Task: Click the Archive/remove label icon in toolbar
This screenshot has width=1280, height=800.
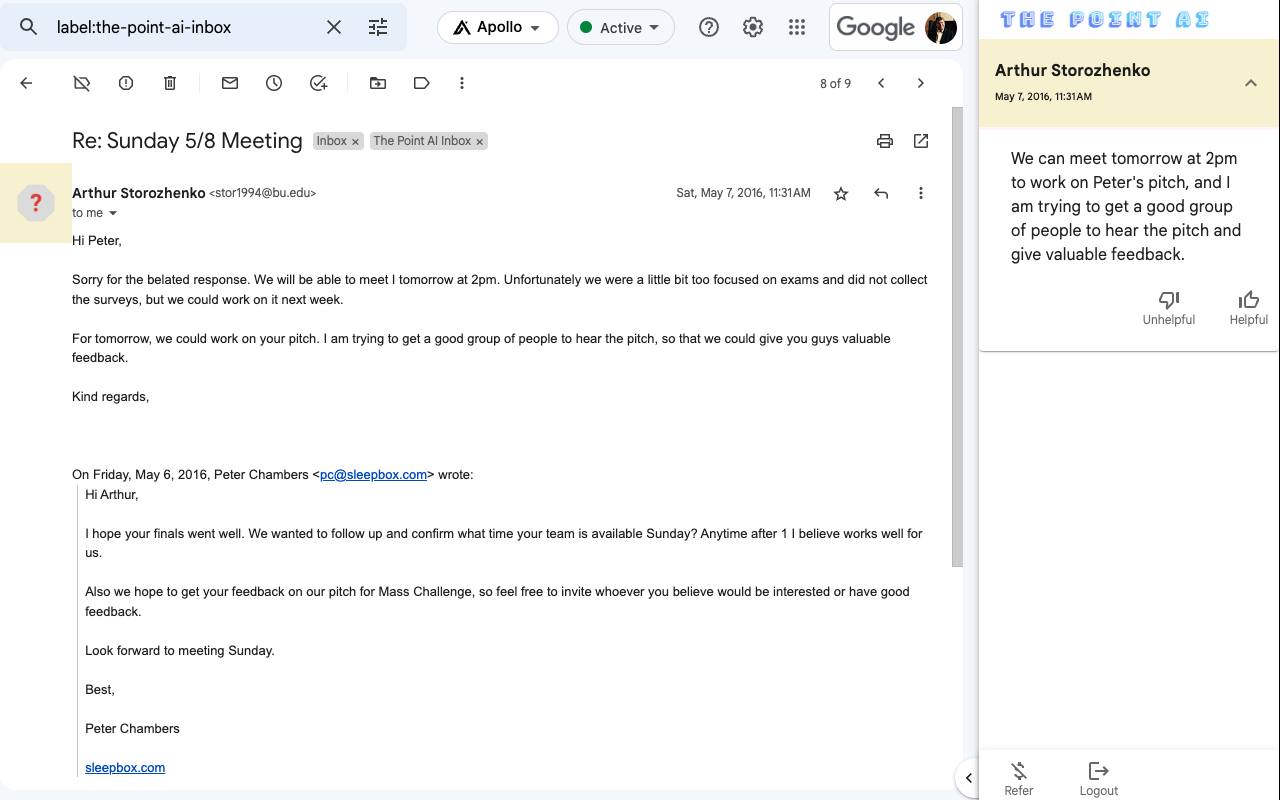Action: click(x=82, y=83)
